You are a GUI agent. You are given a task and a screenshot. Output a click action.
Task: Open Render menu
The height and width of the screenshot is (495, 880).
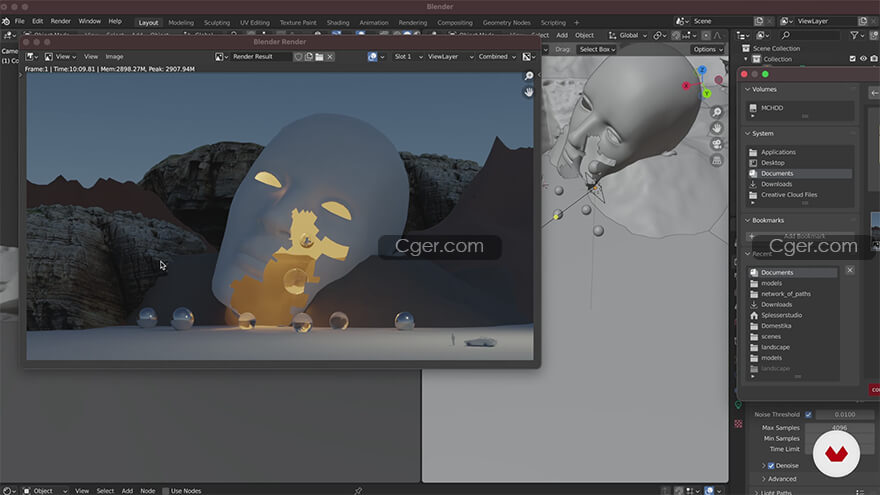tap(61, 21)
